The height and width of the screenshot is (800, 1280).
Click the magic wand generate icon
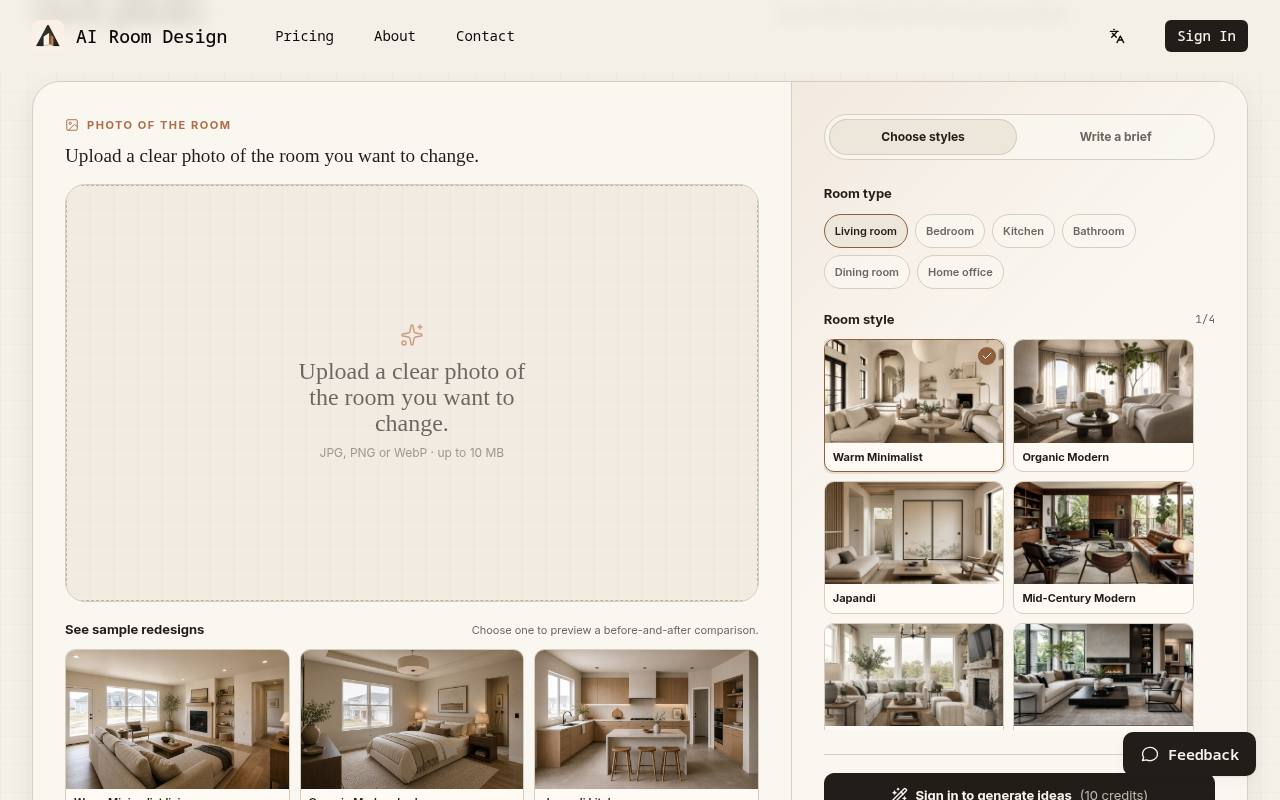(x=900, y=795)
